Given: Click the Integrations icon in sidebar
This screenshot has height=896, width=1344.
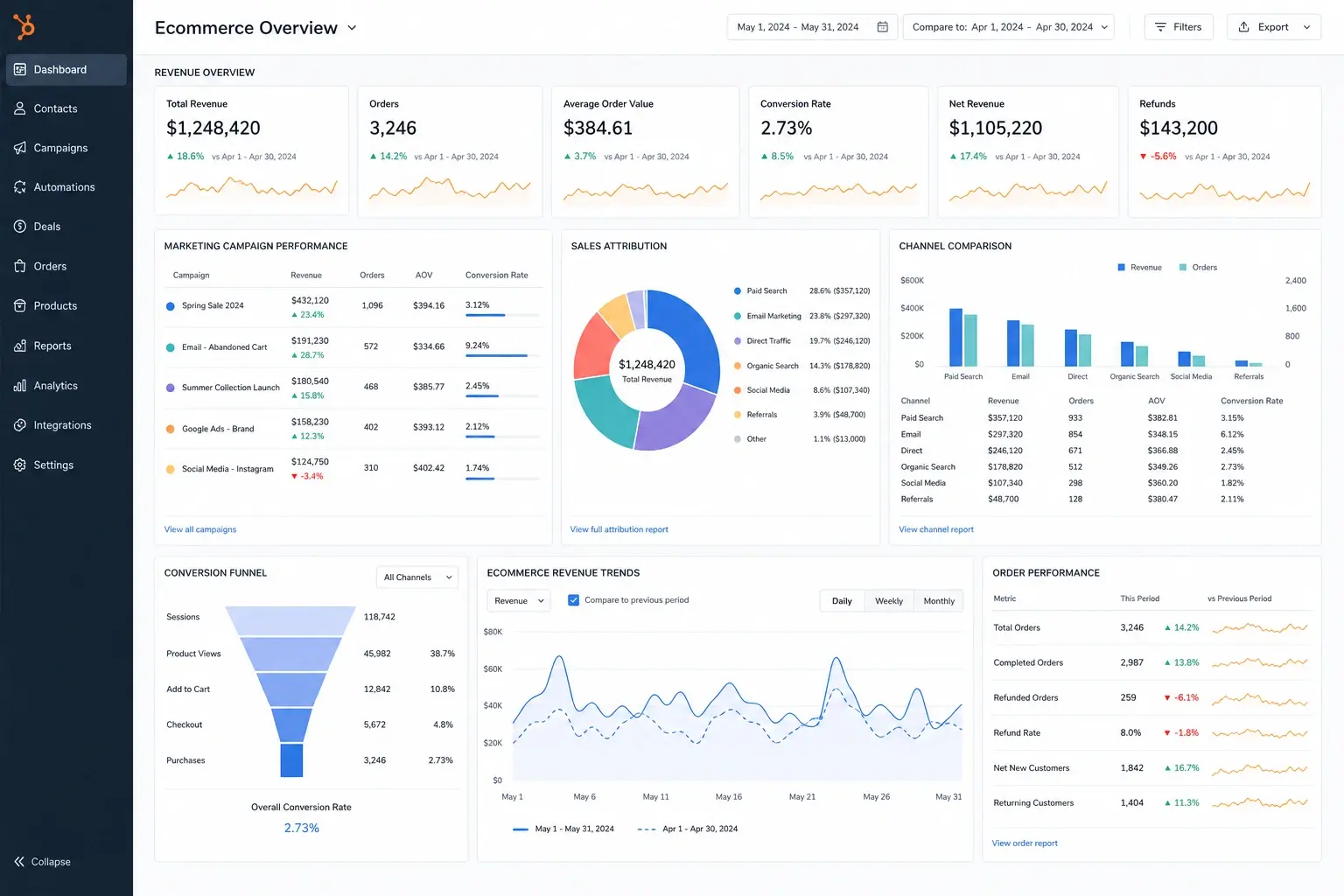Looking at the screenshot, I should [20, 425].
